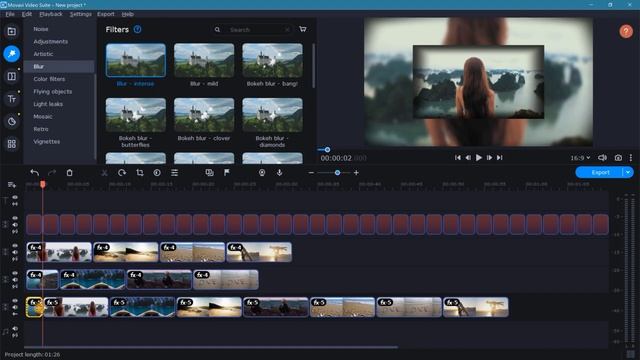Click the Rotate clip icon

[122, 173]
